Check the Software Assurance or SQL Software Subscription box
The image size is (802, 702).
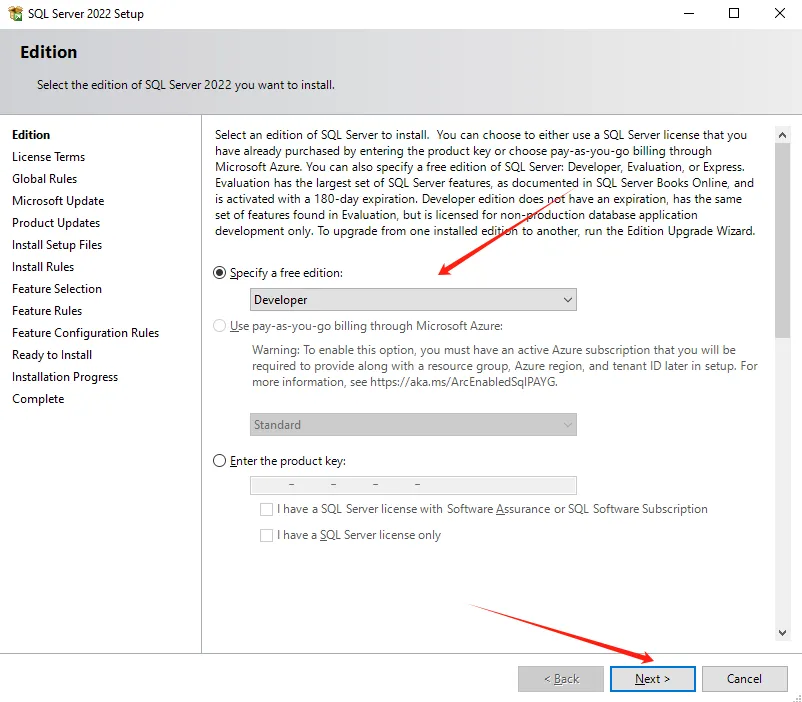(266, 509)
